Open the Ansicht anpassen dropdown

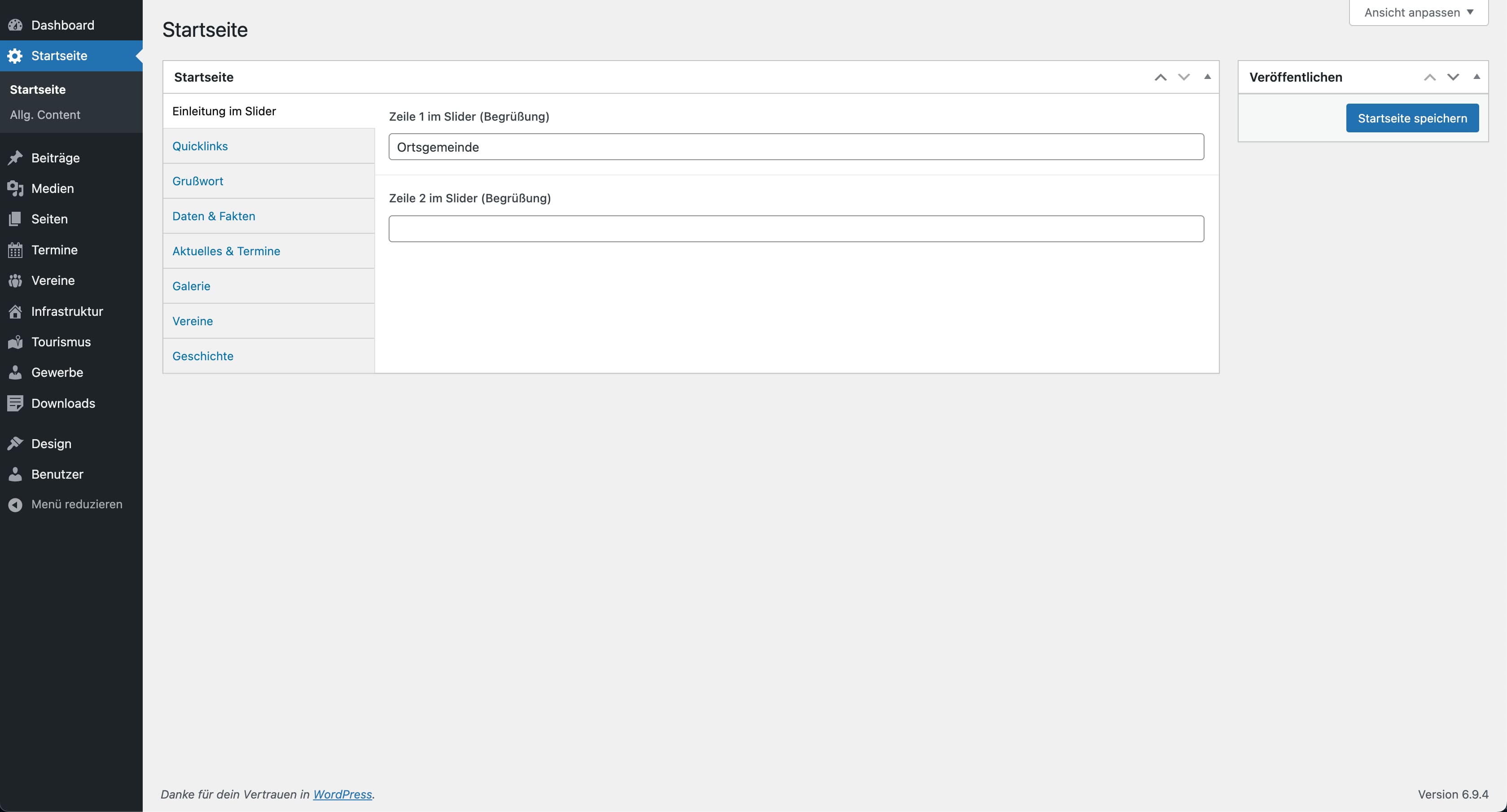1418,12
